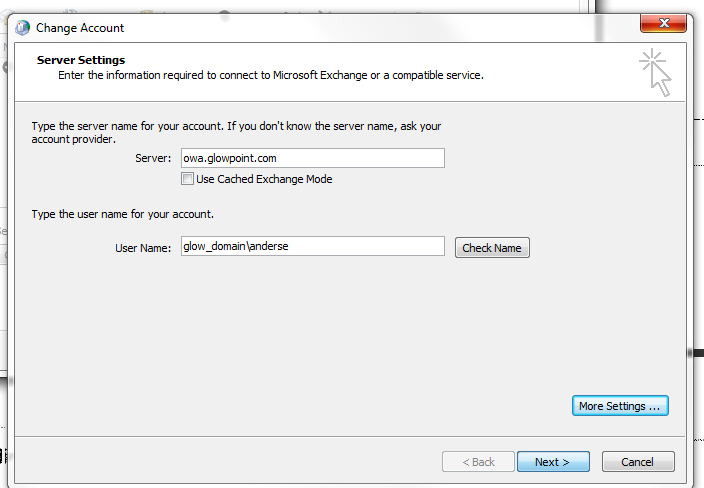Image resolution: width=704 pixels, height=488 pixels.
Task: Proceed with the Next button
Action: pos(552,462)
